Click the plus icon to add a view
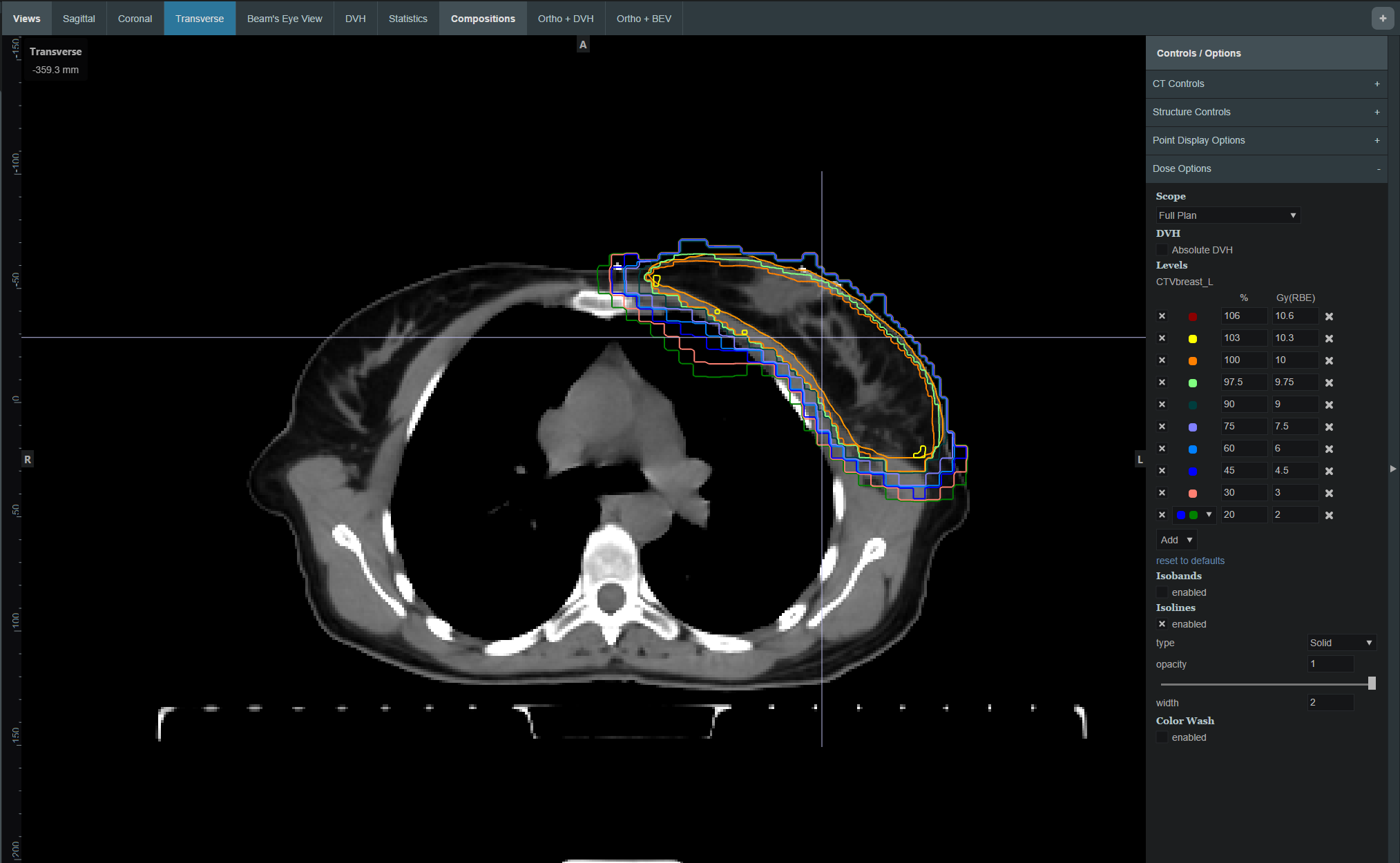Screen dimensions: 1400x863 click(1382, 19)
